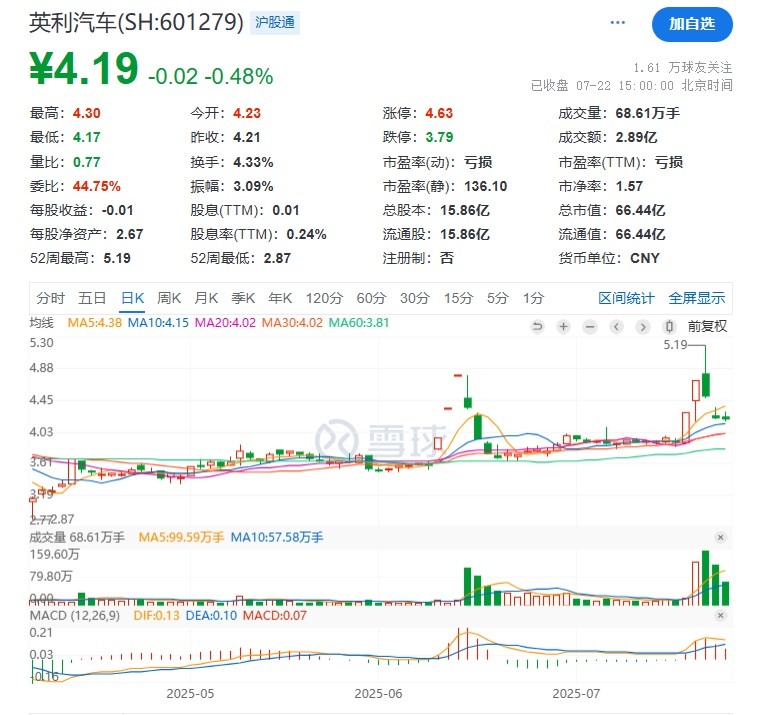Click the MA60:3.81 moving average label
The width and height of the screenshot is (777, 715).
tap(359, 323)
